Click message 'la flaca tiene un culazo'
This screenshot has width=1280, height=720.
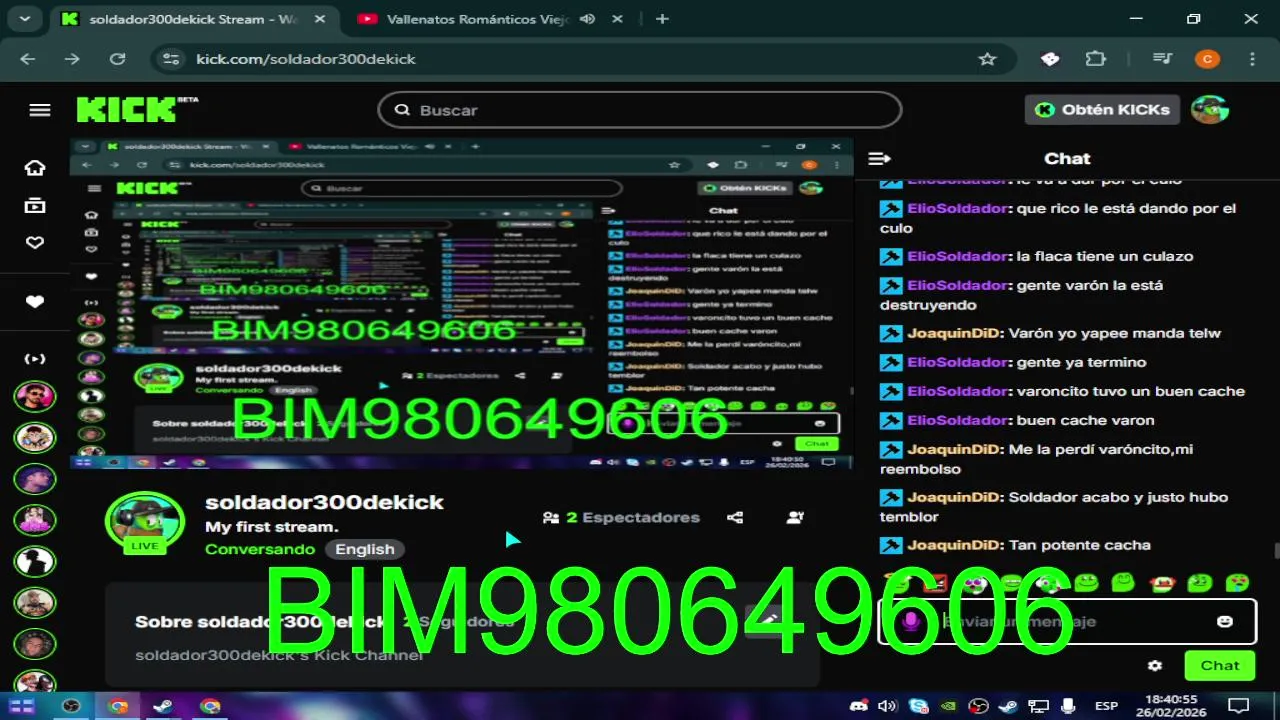tap(1104, 256)
